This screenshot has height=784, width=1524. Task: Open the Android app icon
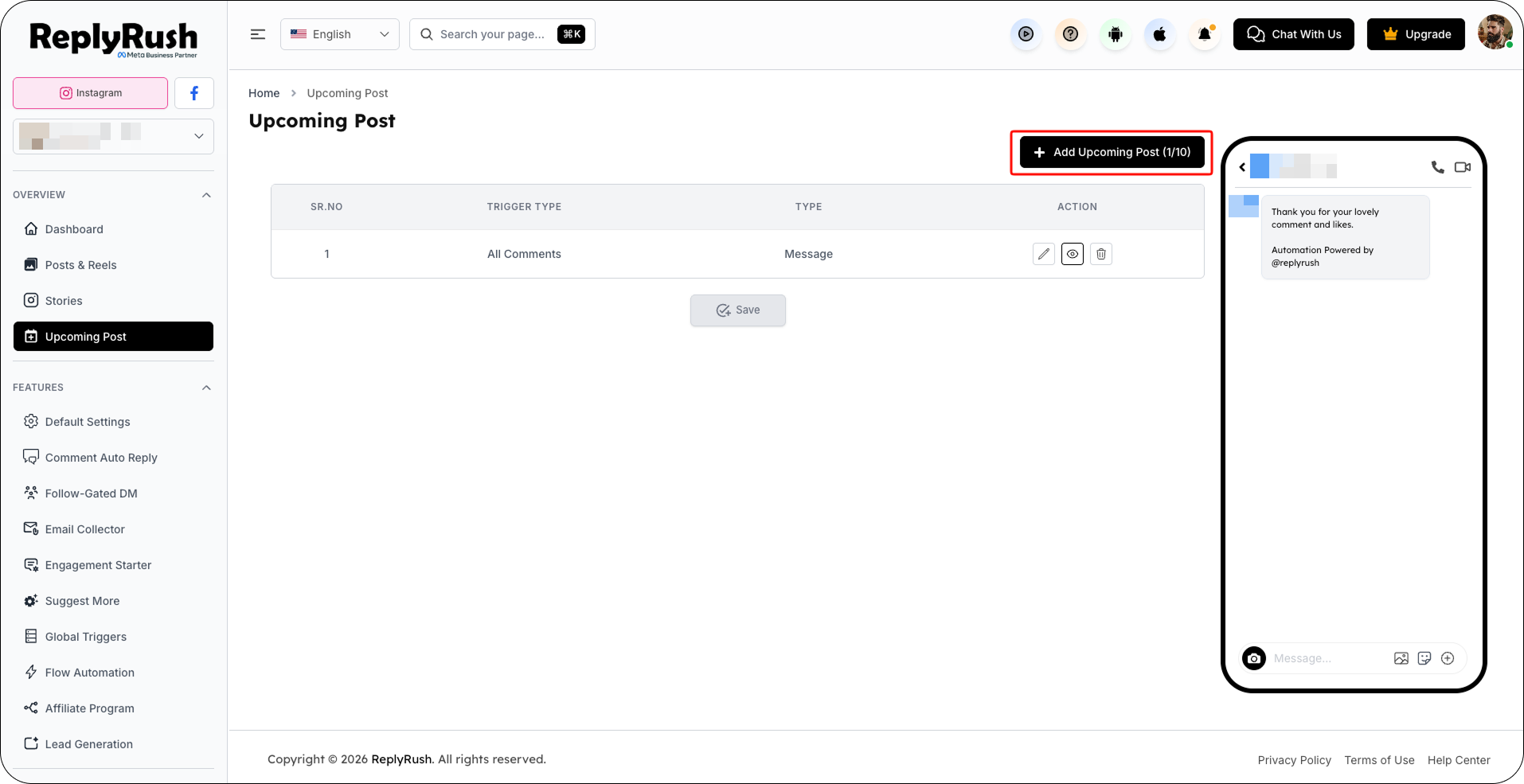point(1116,34)
